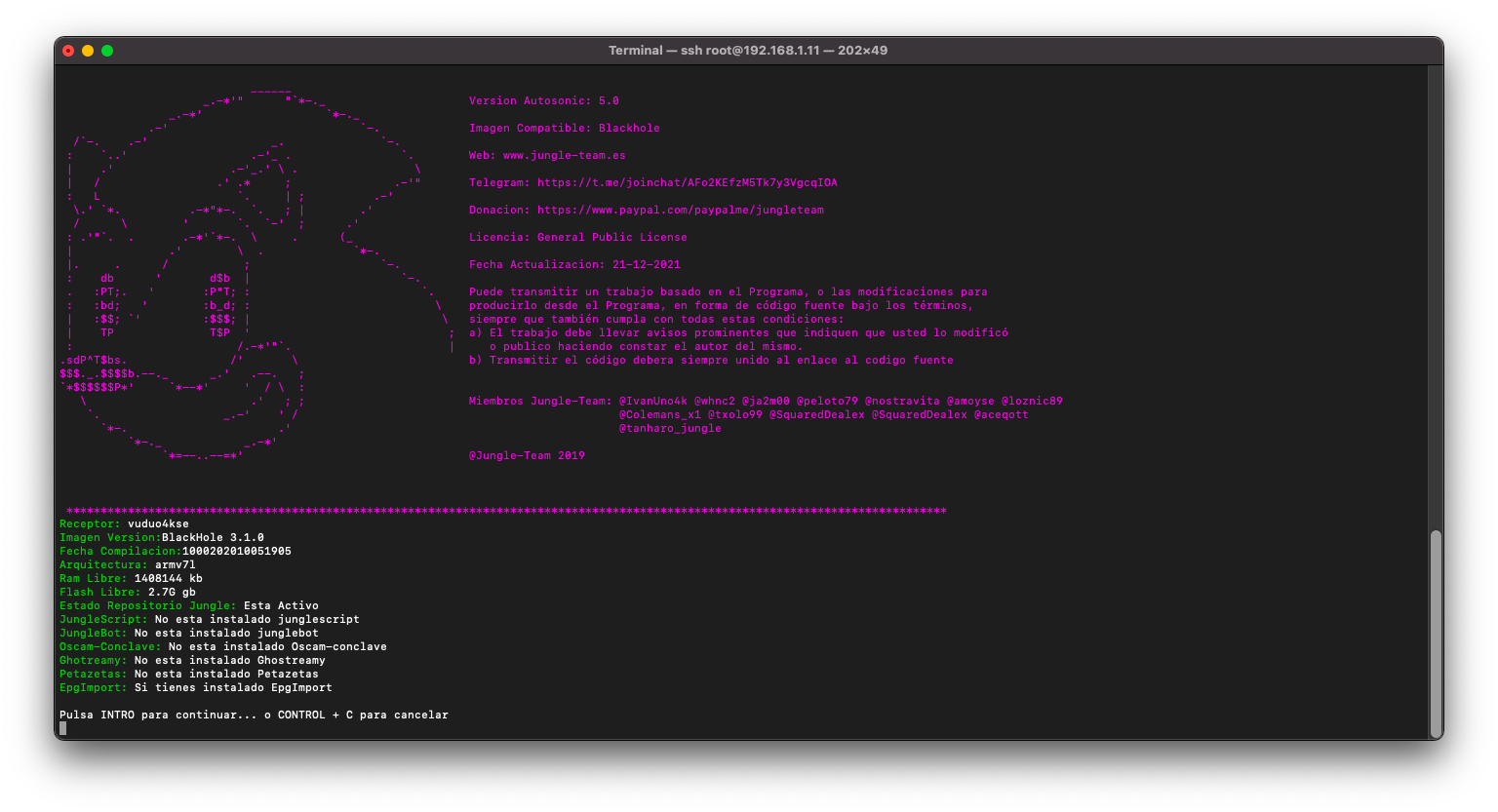The height and width of the screenshot is (812, 1498).
Task: Click the receptor name vuduo4kse
Action: 158,524
